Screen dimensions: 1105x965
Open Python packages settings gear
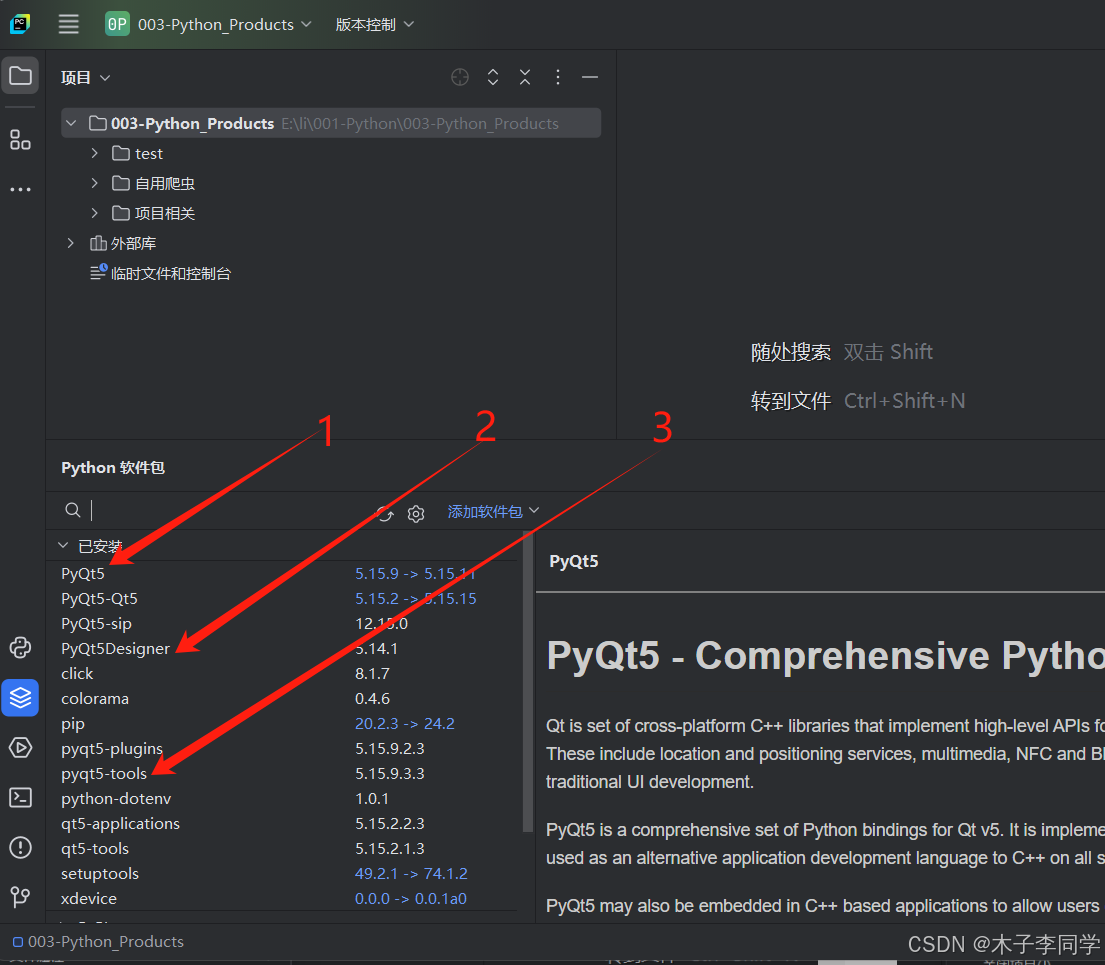pos(416,513)
